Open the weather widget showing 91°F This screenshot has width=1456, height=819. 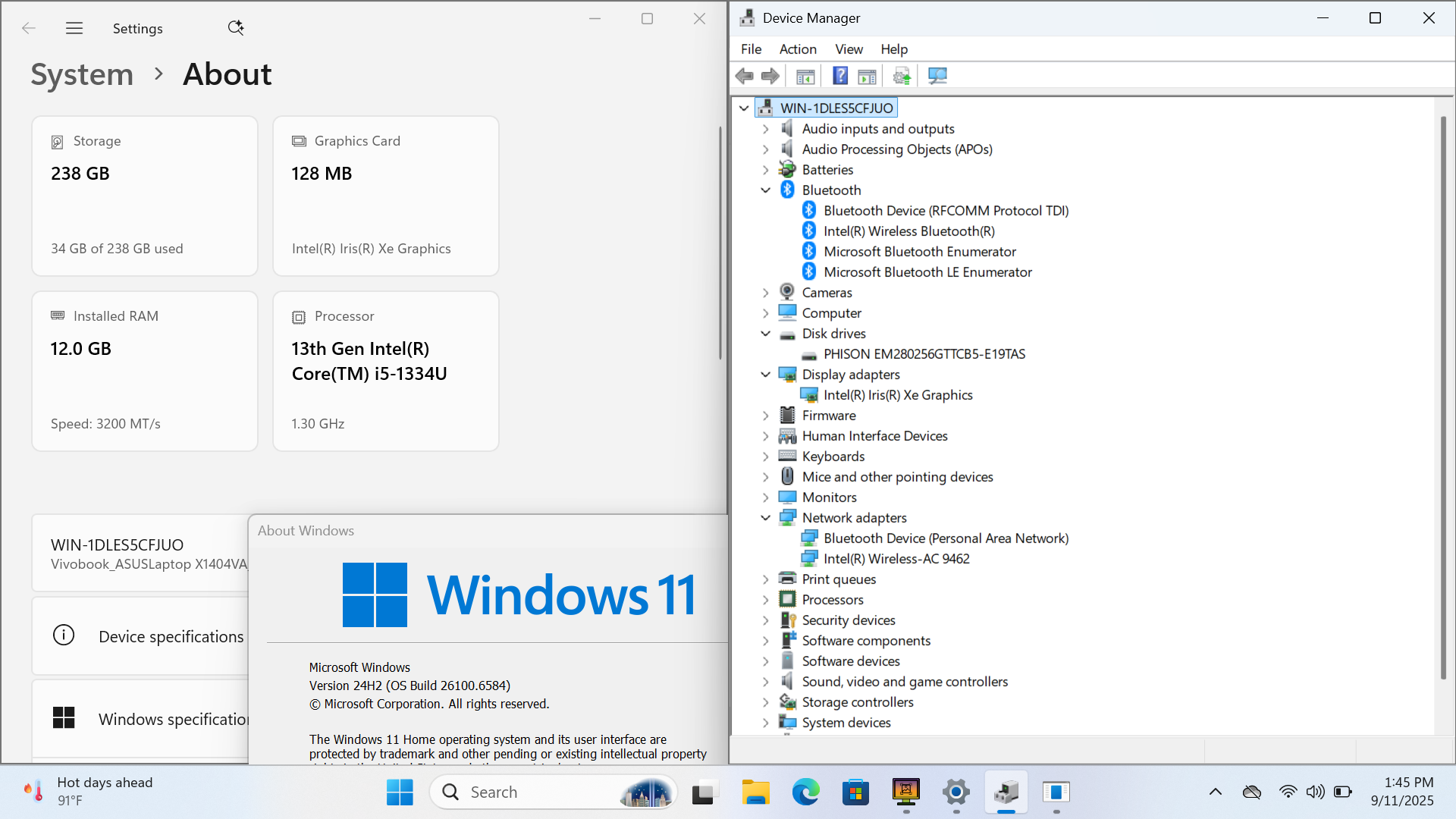point(89,791)
